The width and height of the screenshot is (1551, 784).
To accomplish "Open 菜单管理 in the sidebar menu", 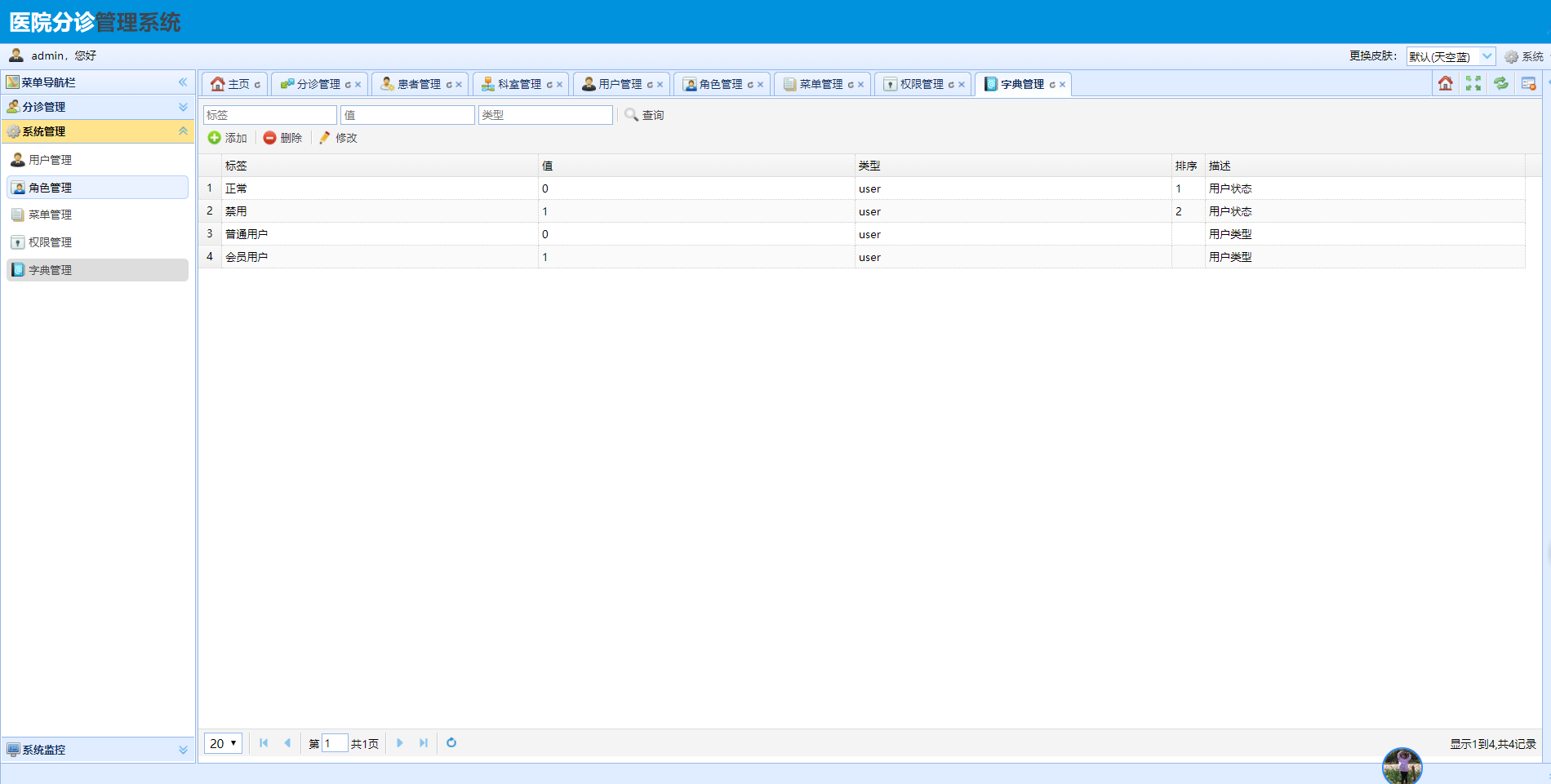I will [97, 215].
